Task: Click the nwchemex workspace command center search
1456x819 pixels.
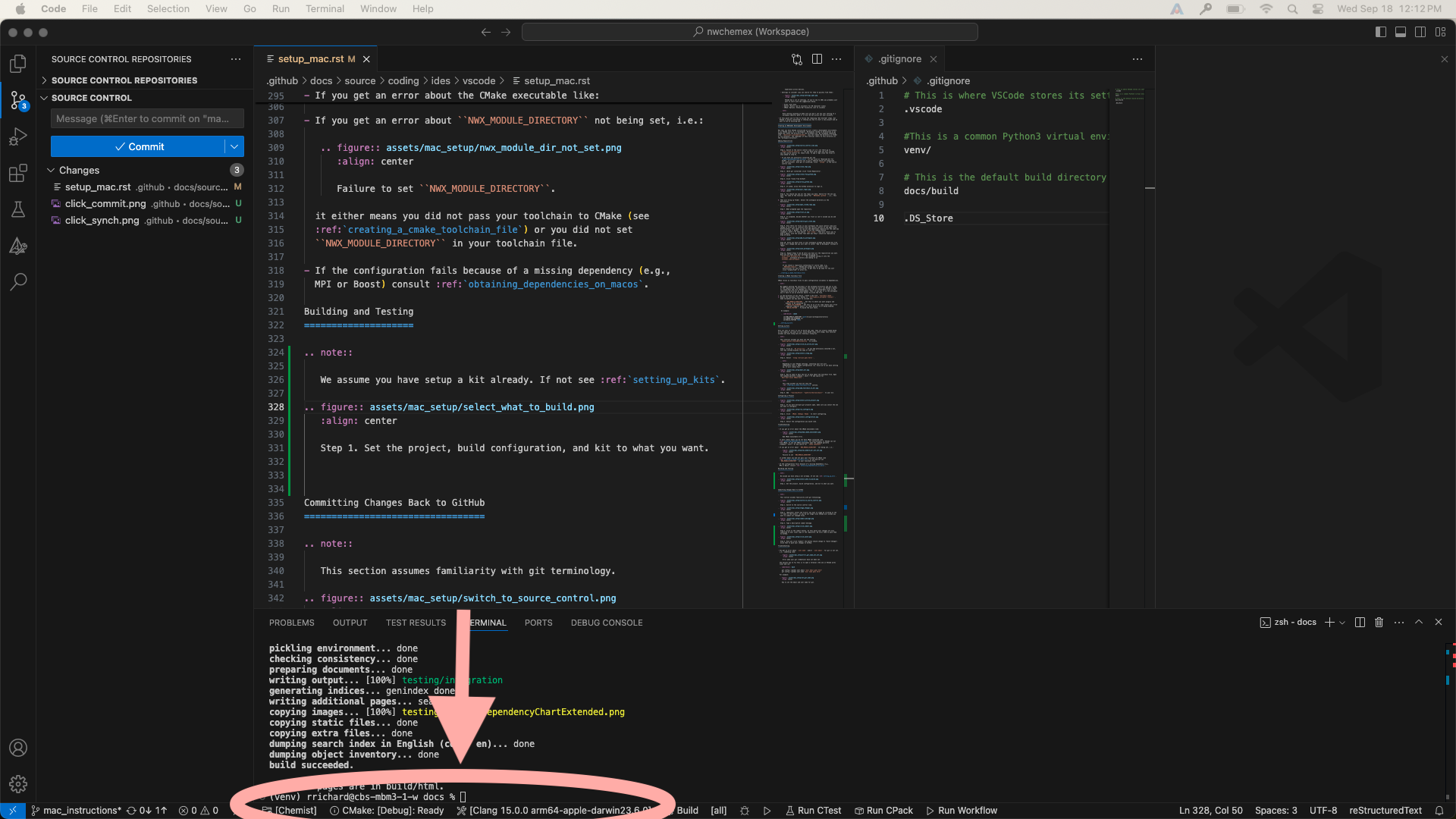Action: tap(750, 32)
